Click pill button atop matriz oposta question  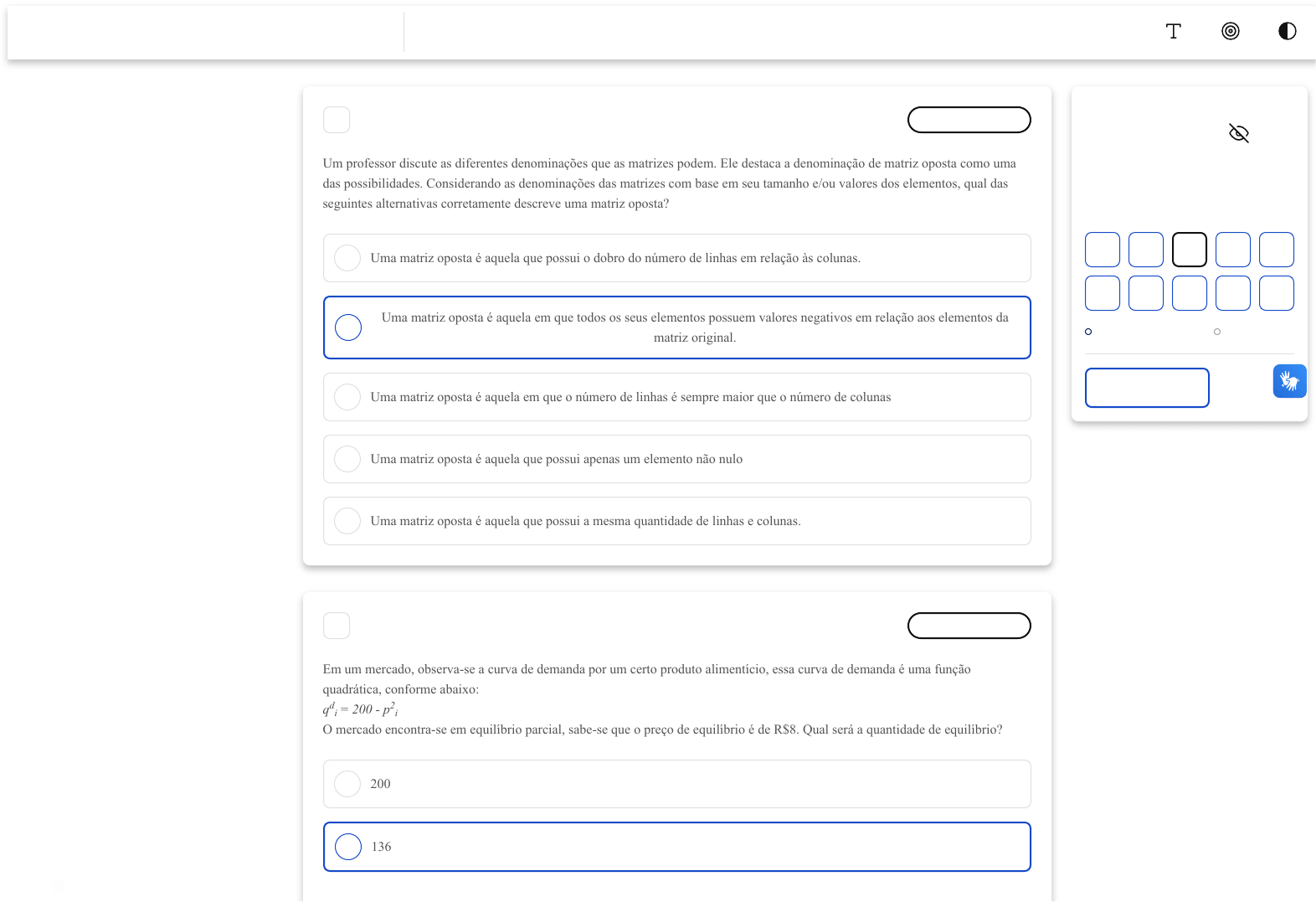pyautogui.click(x=969, y=120)
